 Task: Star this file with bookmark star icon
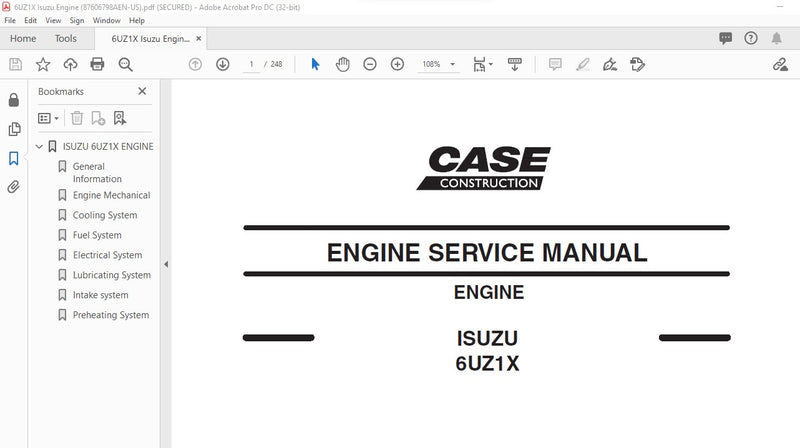43,64
